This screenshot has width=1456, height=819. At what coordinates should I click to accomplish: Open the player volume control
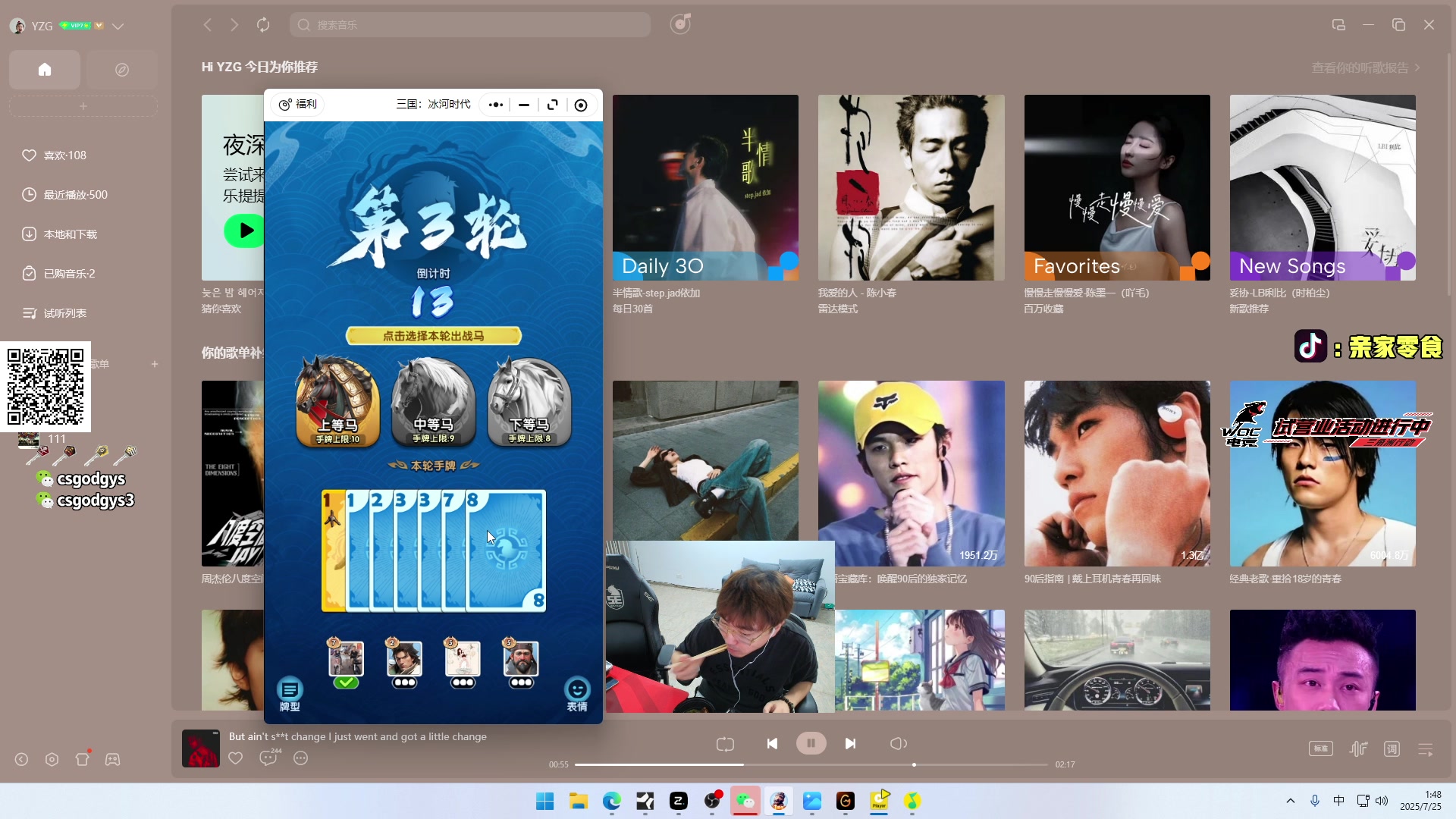pos(898,744)
